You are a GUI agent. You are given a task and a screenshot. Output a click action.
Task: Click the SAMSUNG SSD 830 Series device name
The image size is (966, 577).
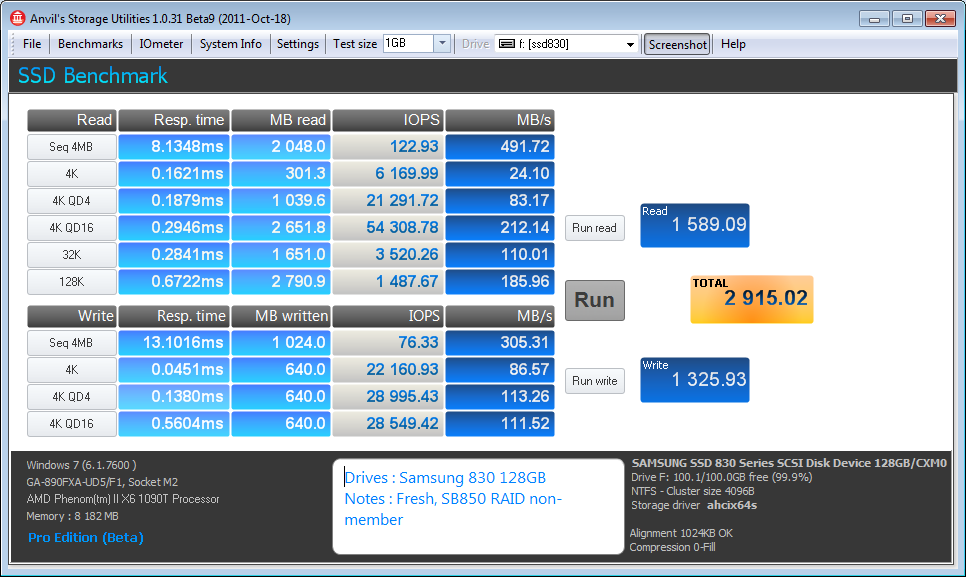pos(789,463)
